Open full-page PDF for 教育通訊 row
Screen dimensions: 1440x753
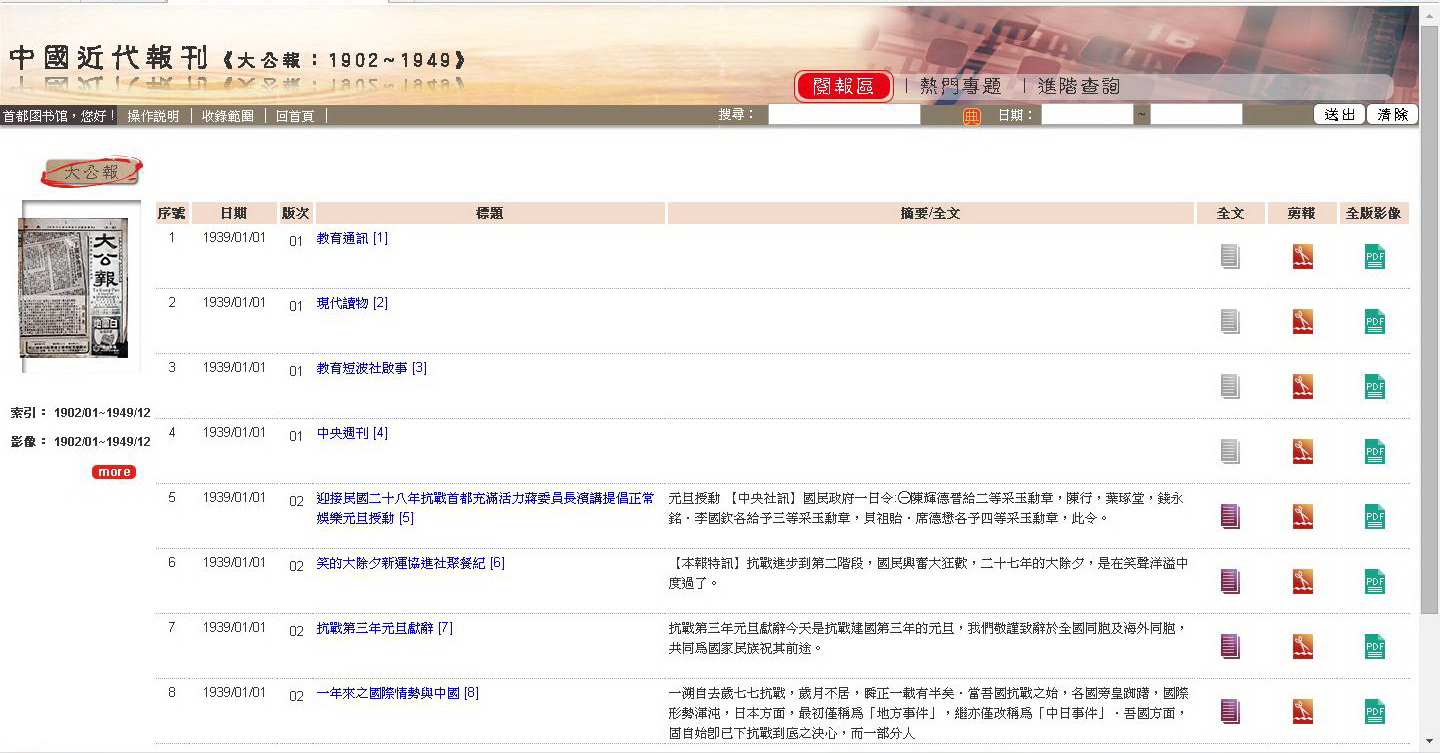click(x=1375, y=257)
